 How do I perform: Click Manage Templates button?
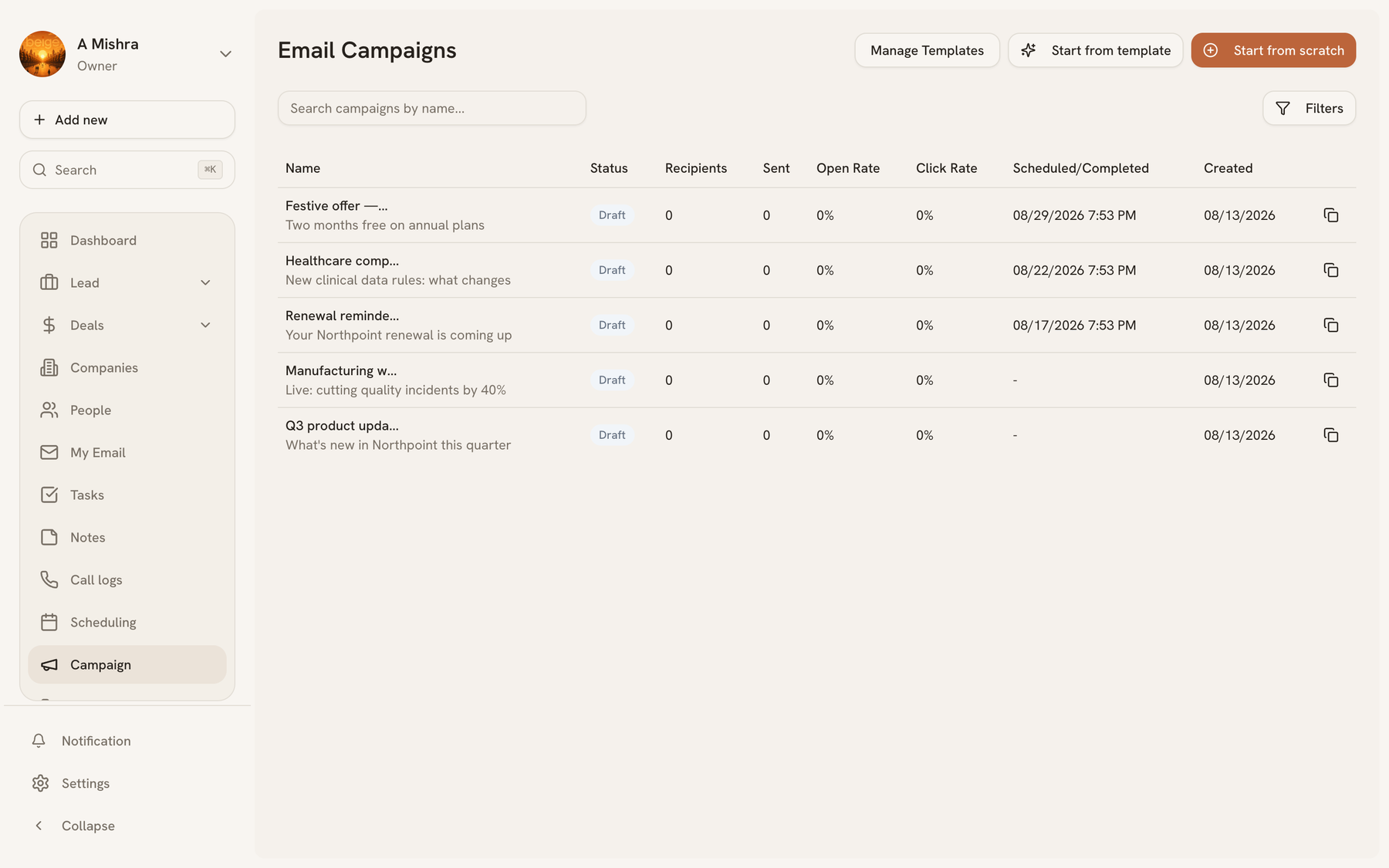click(x=927, y=50)
